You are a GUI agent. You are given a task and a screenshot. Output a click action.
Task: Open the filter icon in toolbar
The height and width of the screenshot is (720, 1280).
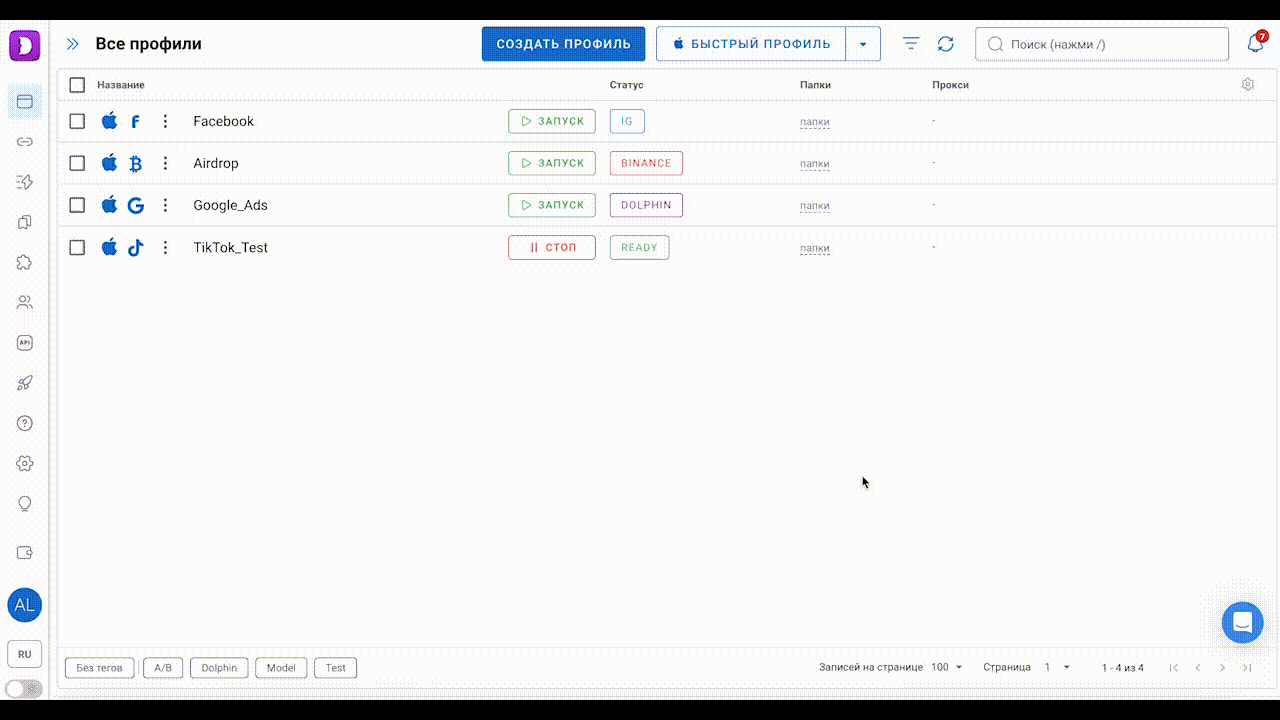coord(911,44)
